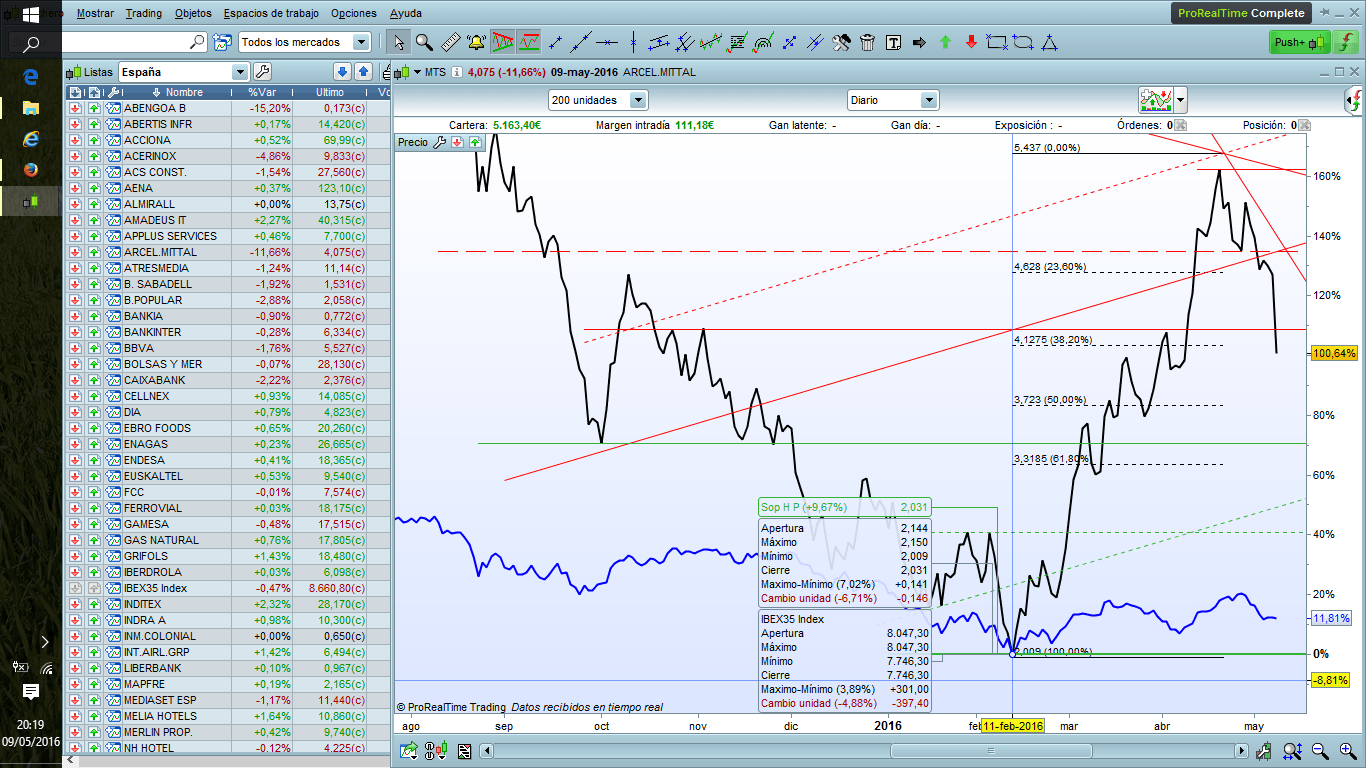Open the Objetos menu

193,14
